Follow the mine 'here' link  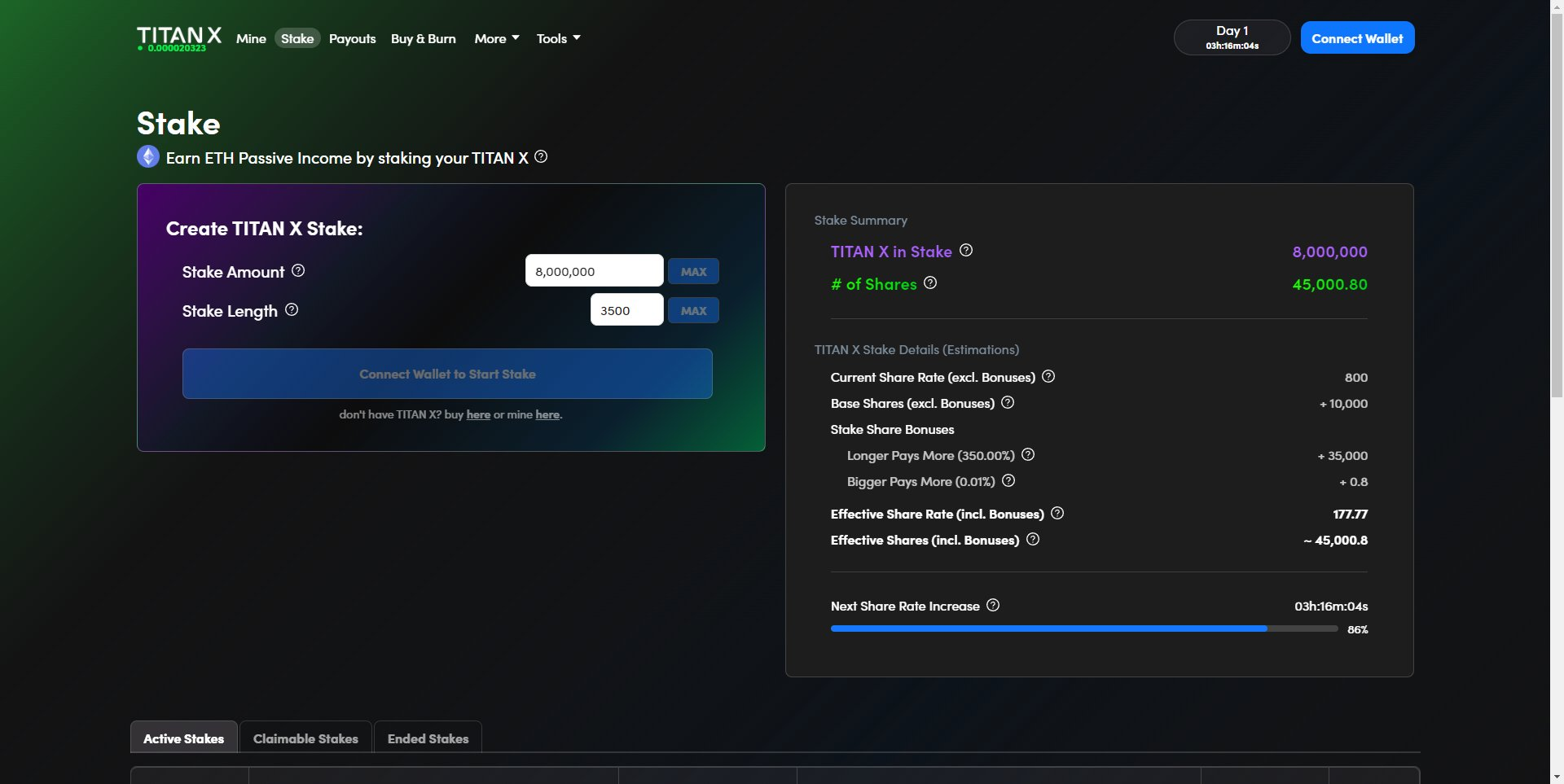tap(547, 414)
